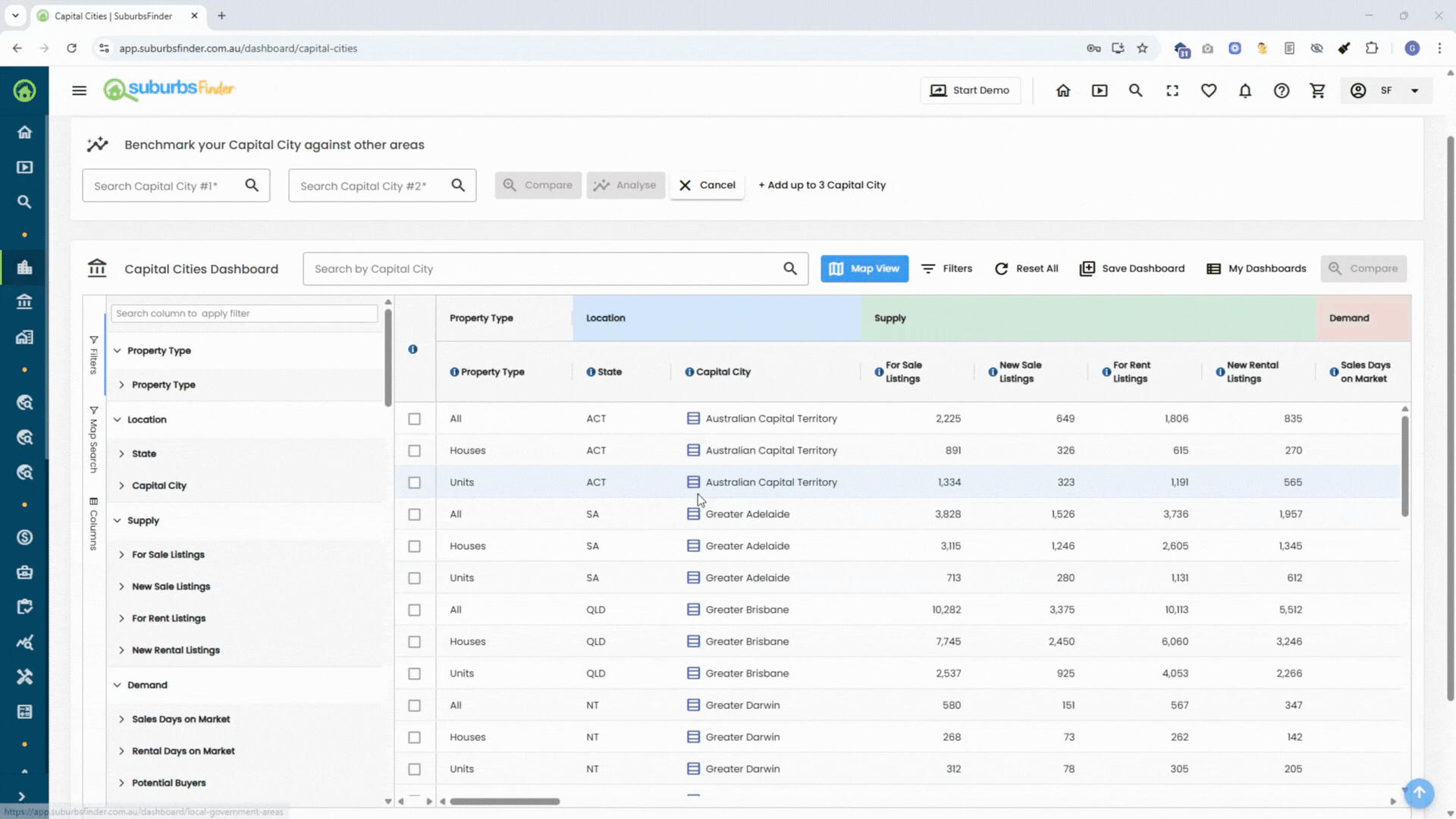The width and height of the screenshot is (1456, 819).
Task: Click the shopping cart icon in header
Action: coord(1317,90)
